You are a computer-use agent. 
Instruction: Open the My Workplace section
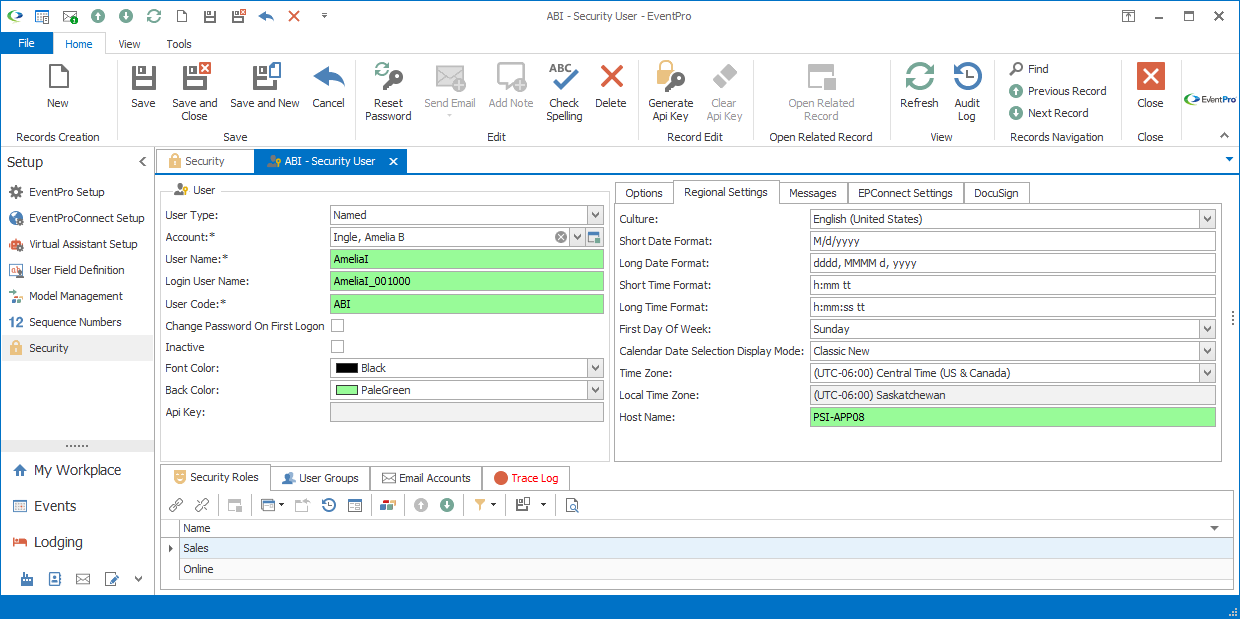(77, 470)
